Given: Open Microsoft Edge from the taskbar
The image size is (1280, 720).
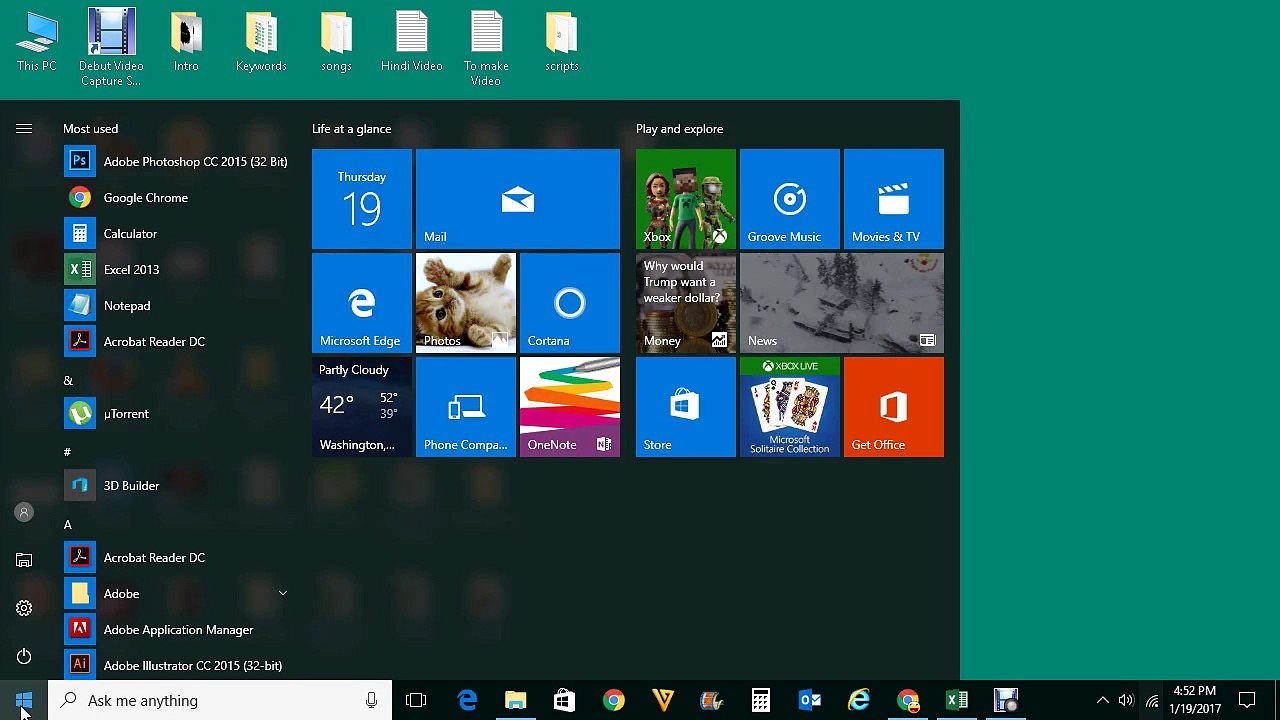Looking at the screenshot, I should (x=467, y=700).
